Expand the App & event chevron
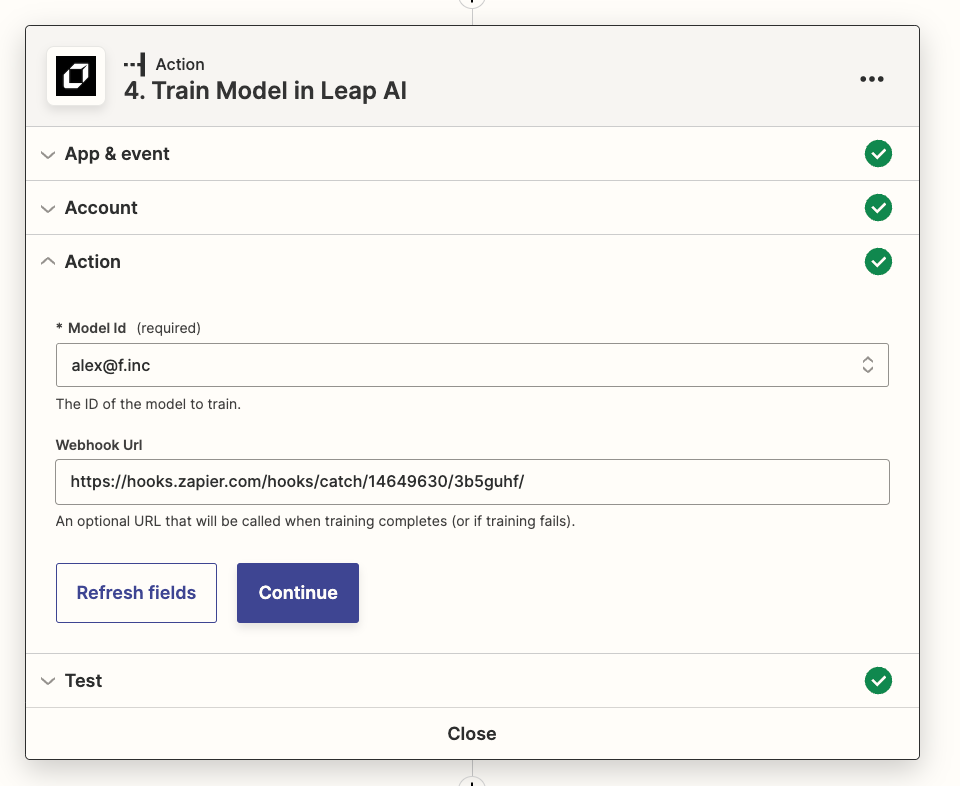 (47, 155)
